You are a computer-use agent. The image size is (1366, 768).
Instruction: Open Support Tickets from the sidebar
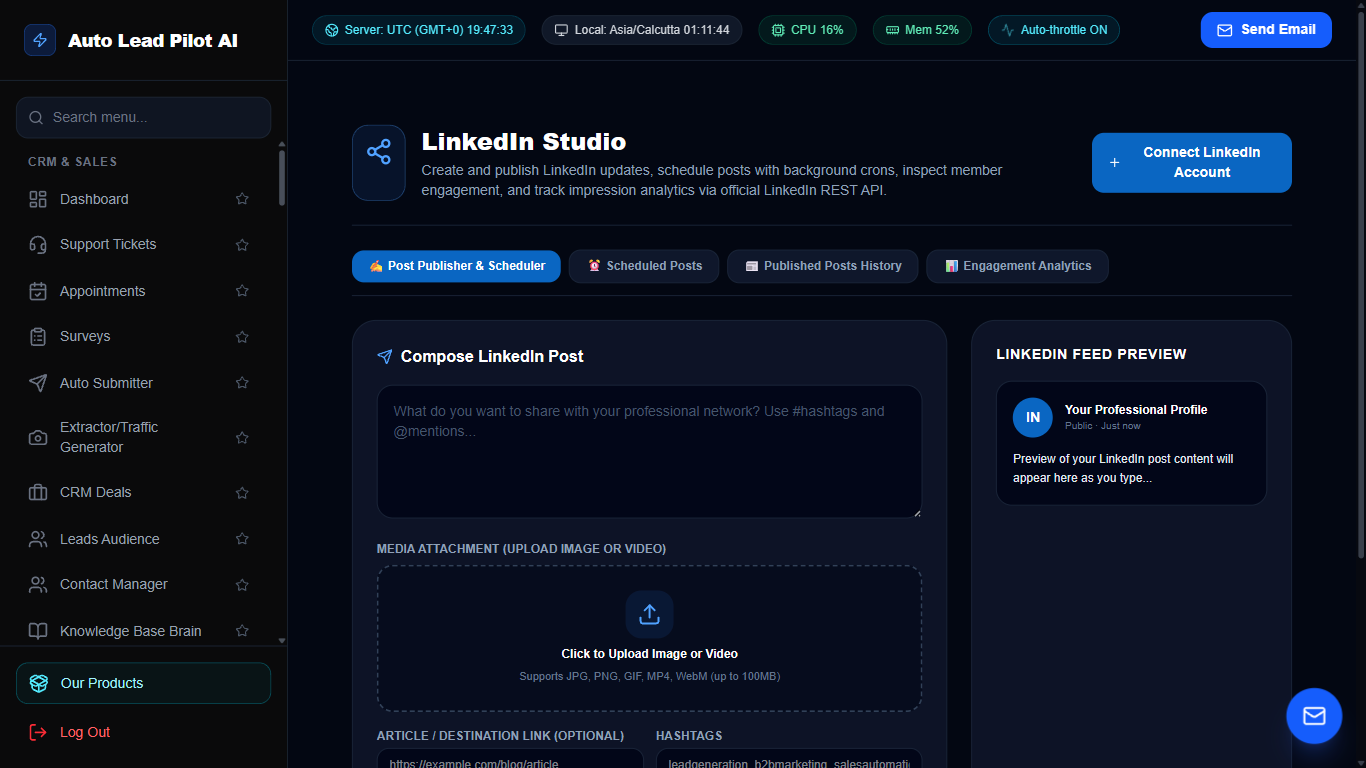pos(139,245)
